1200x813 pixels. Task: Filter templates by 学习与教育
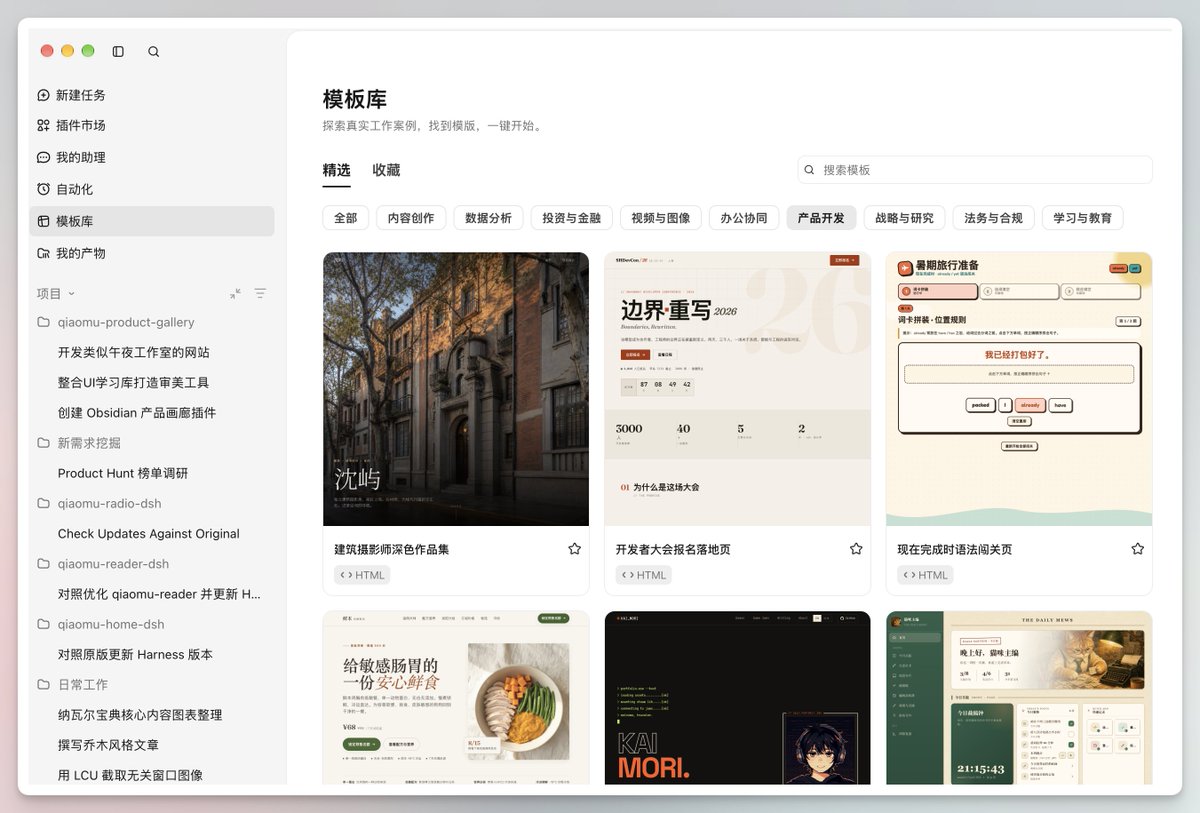[x=1083, y=218]
